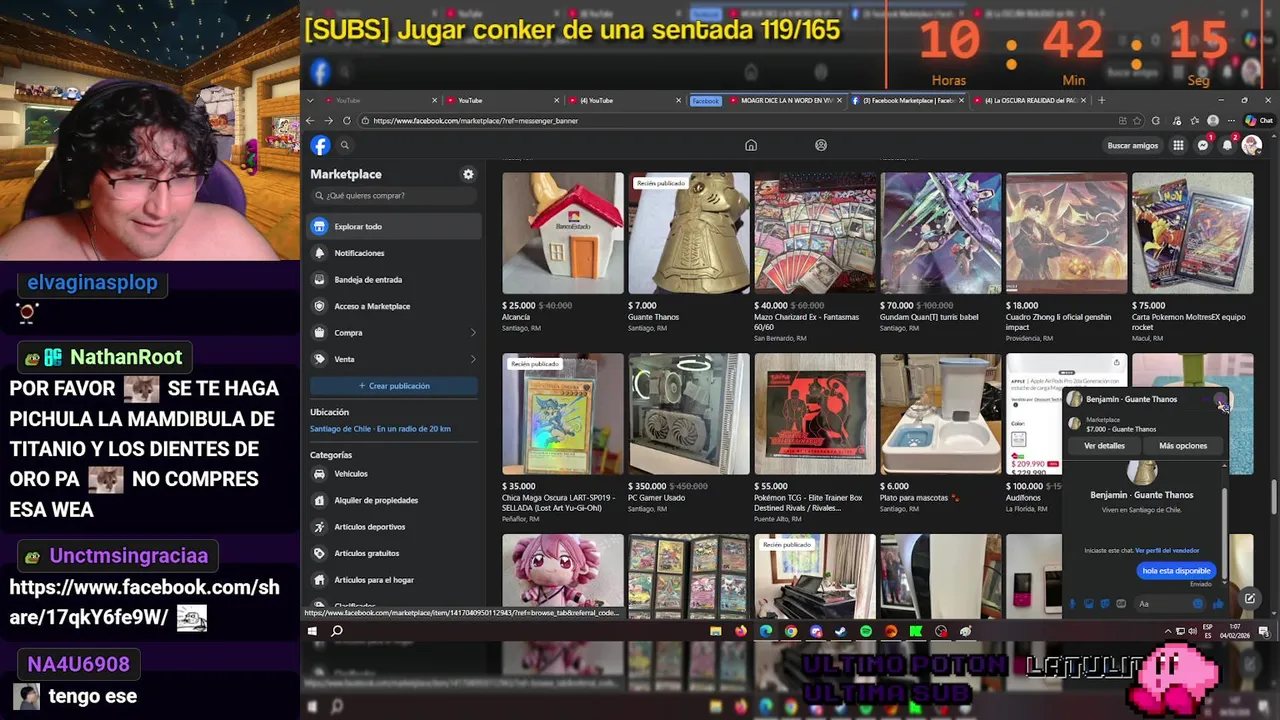Open Notificaciones in Marketplace sidebar
Viewport: 1280px width, 720px height.
(x=395, y=253)
